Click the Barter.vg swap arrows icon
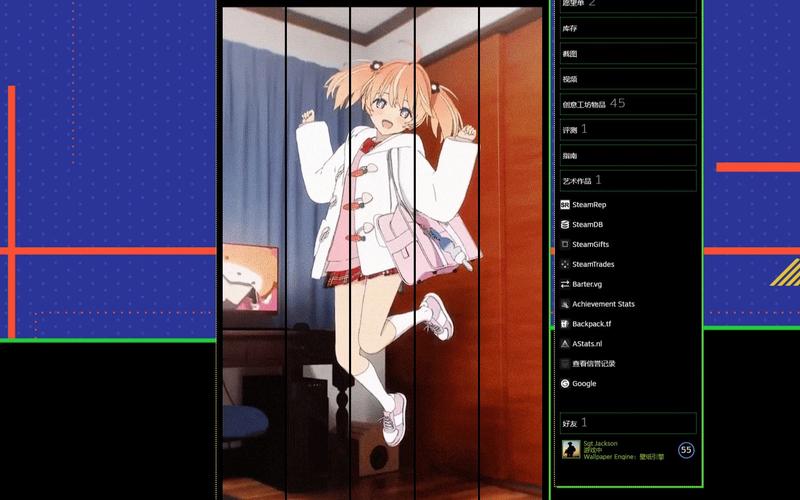Viewport: 800px width, 500px height. coord(565,284)
